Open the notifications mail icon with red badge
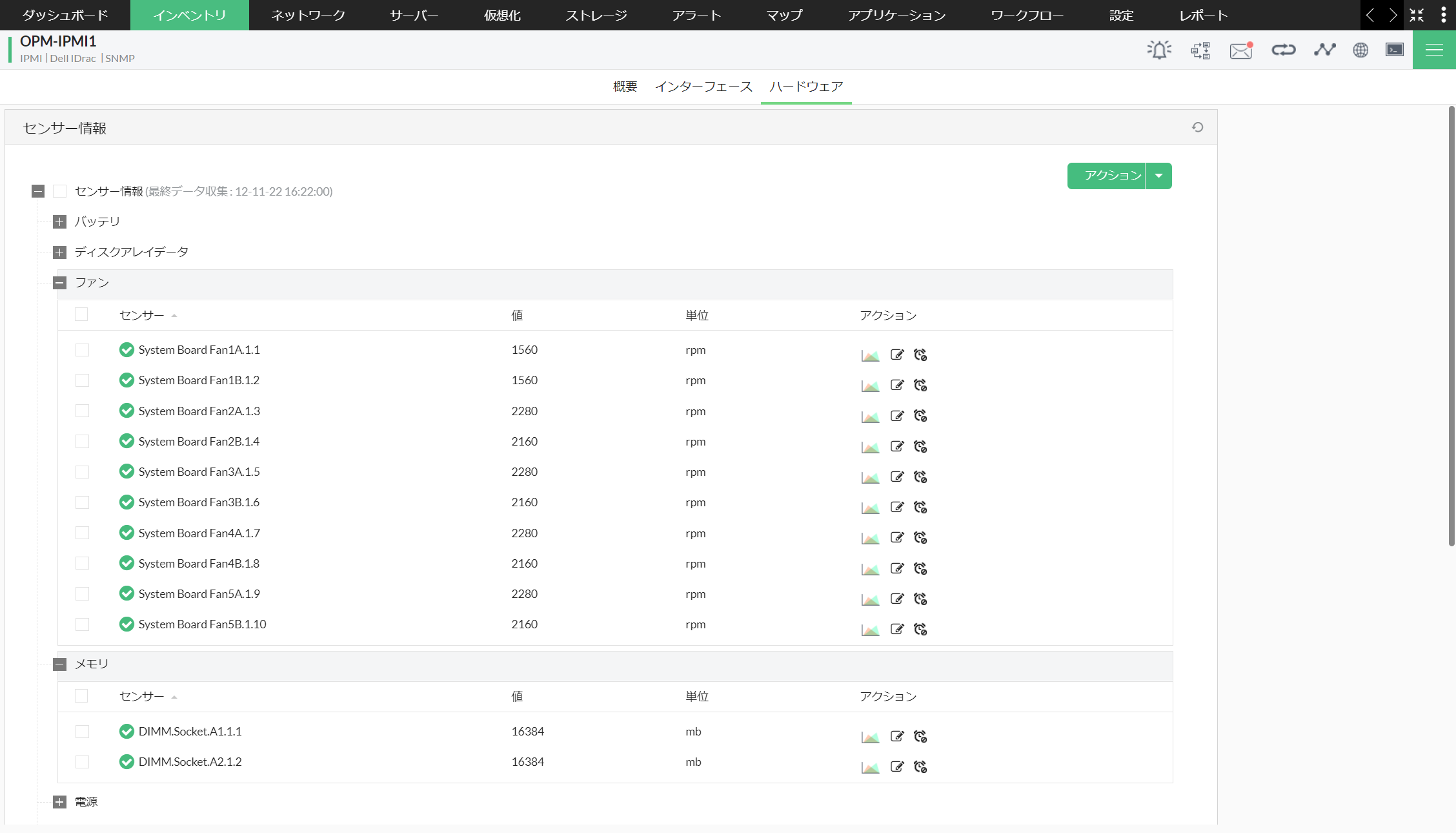This screenshot has height=833, width=1456. click(1240, 50)
